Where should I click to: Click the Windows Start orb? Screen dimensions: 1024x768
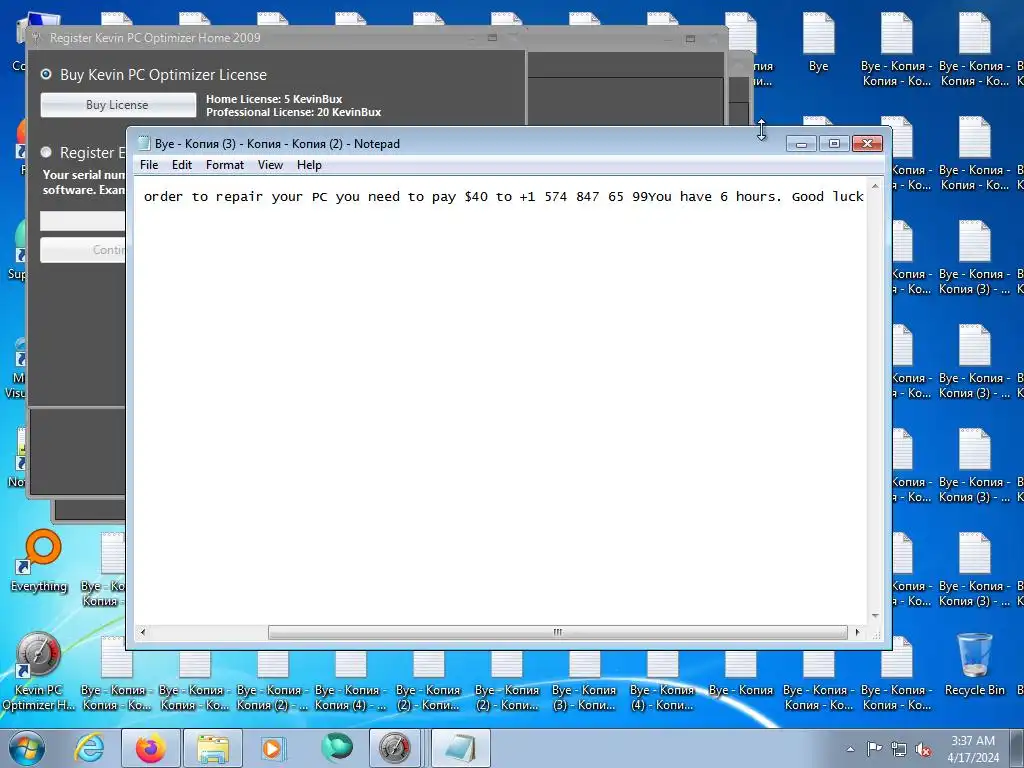coord(27,748)
